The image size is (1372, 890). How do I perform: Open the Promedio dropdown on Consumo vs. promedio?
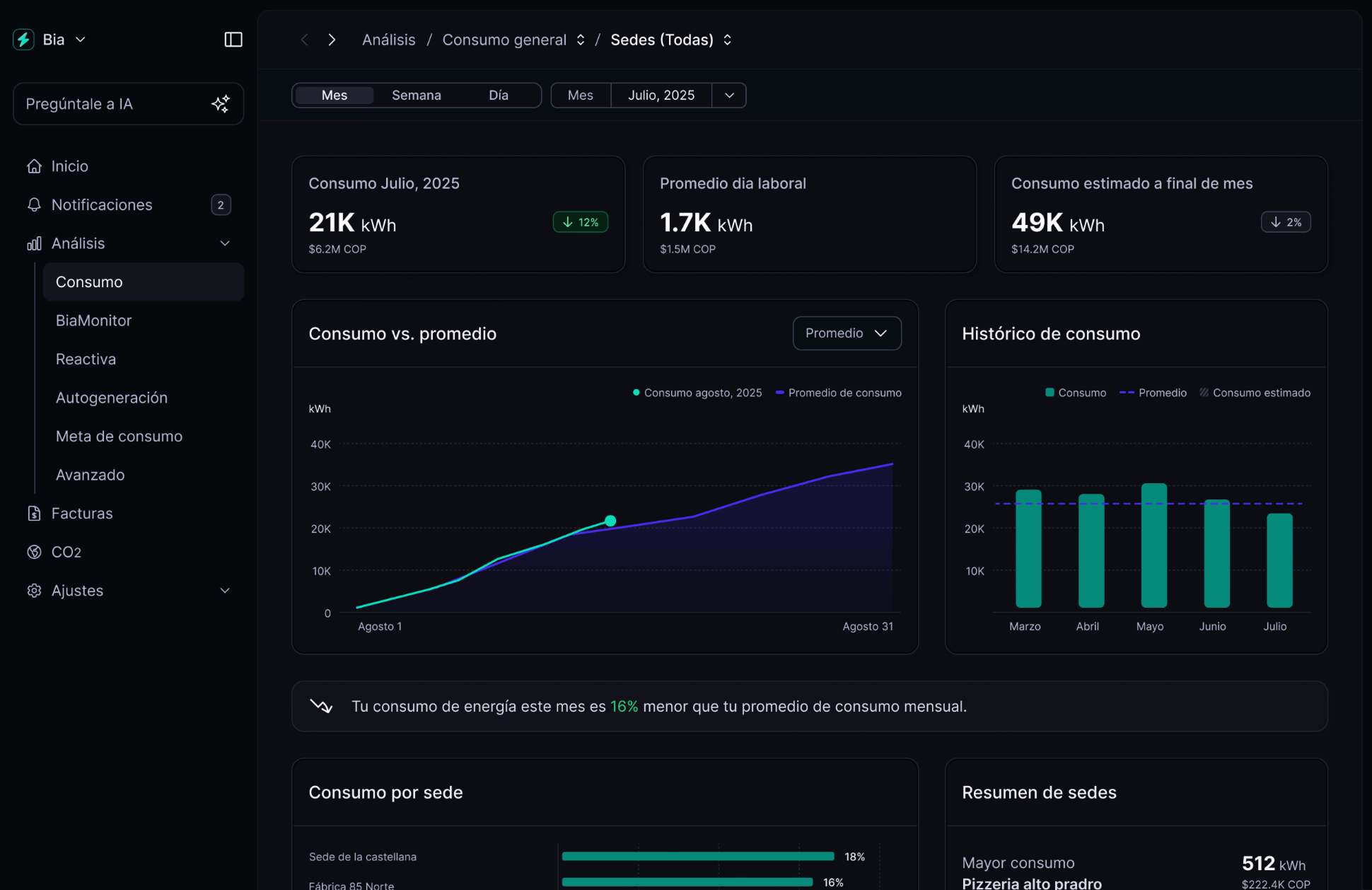point(847,333)
